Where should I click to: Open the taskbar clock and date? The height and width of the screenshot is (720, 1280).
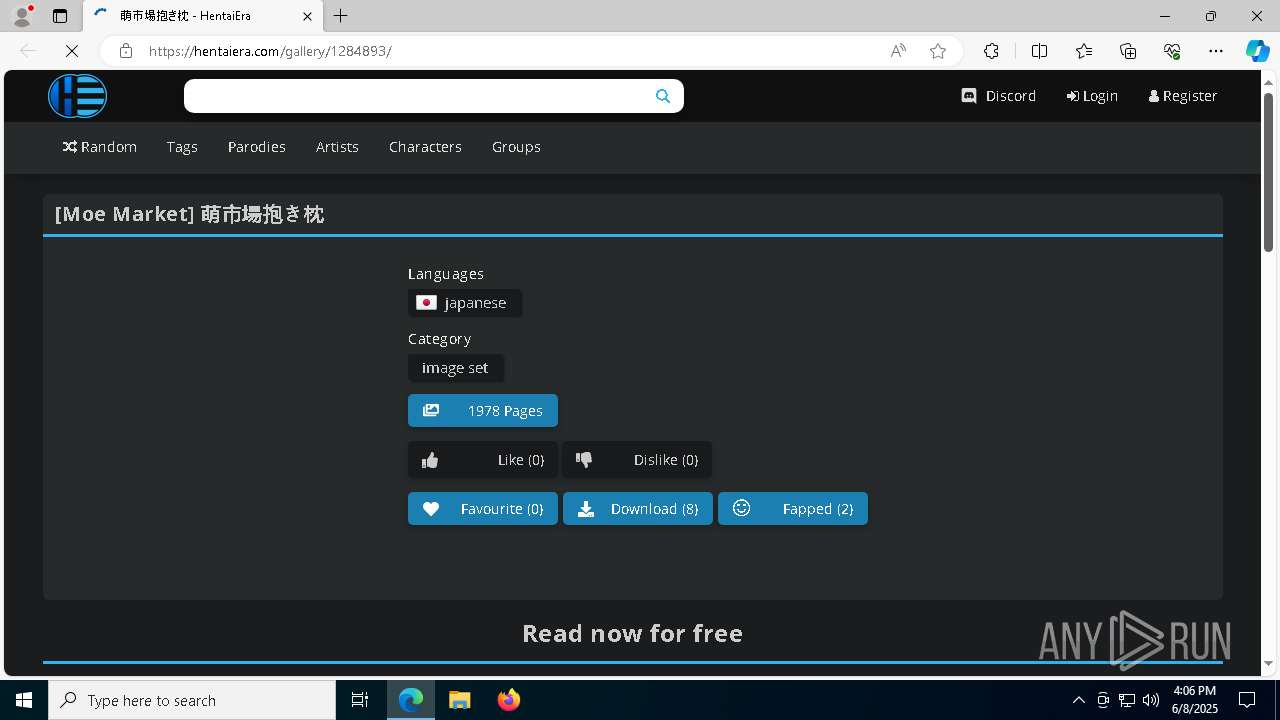point(1194,700)
